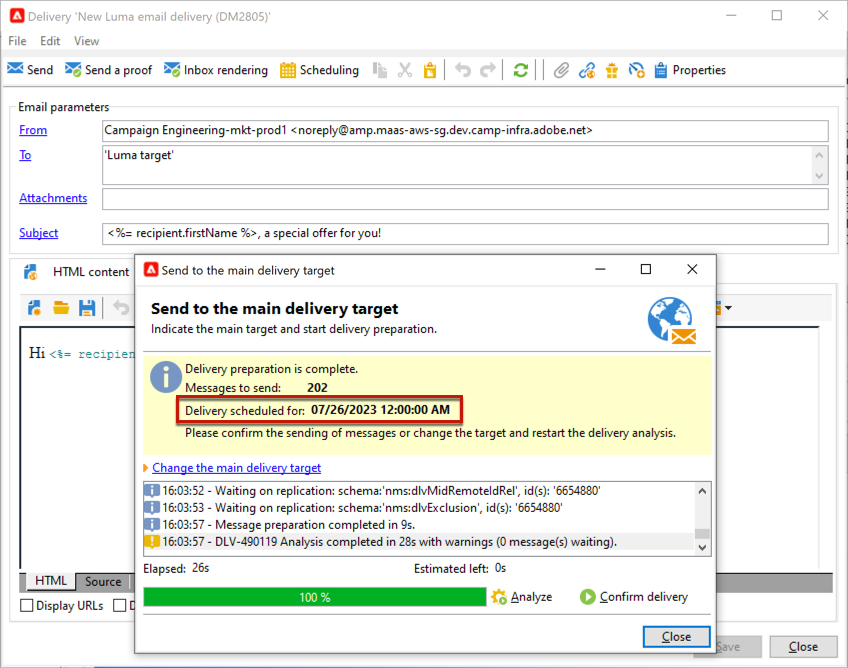Click Confirm delivery button
This screenshot has width=848, height=668.
tap(634, 597)
